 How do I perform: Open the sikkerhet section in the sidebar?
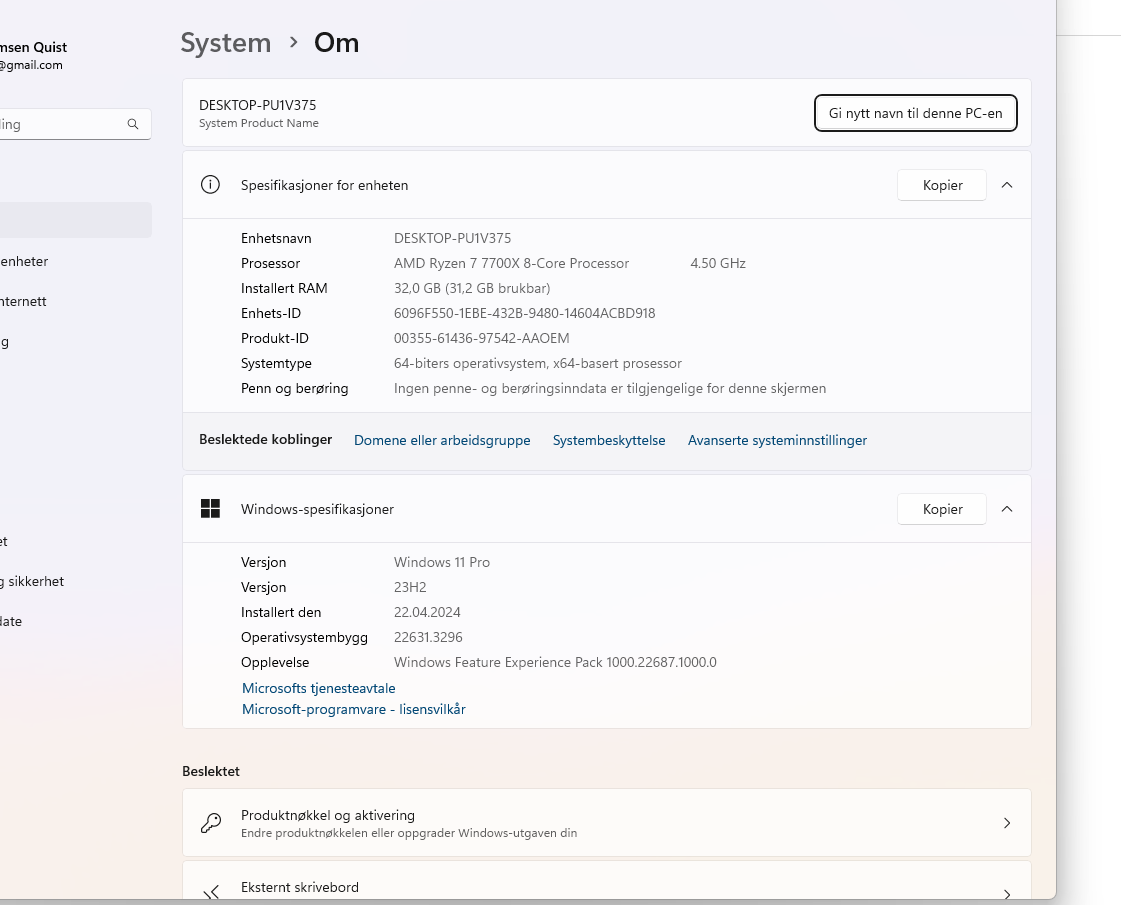[35, 581]
